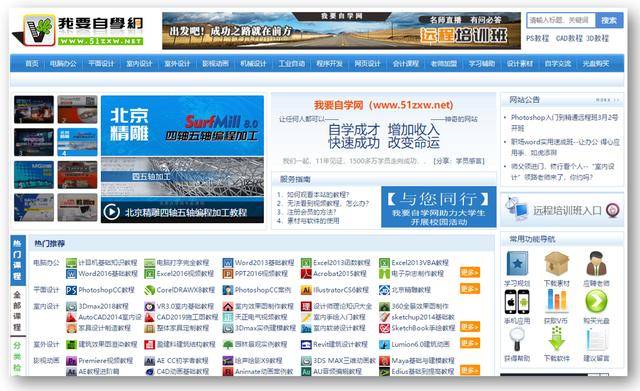Open the 职场word实用速成班 announcement link
Viewport: 640px width, 391px height.
pyautogui.click(x=565, y=147)
